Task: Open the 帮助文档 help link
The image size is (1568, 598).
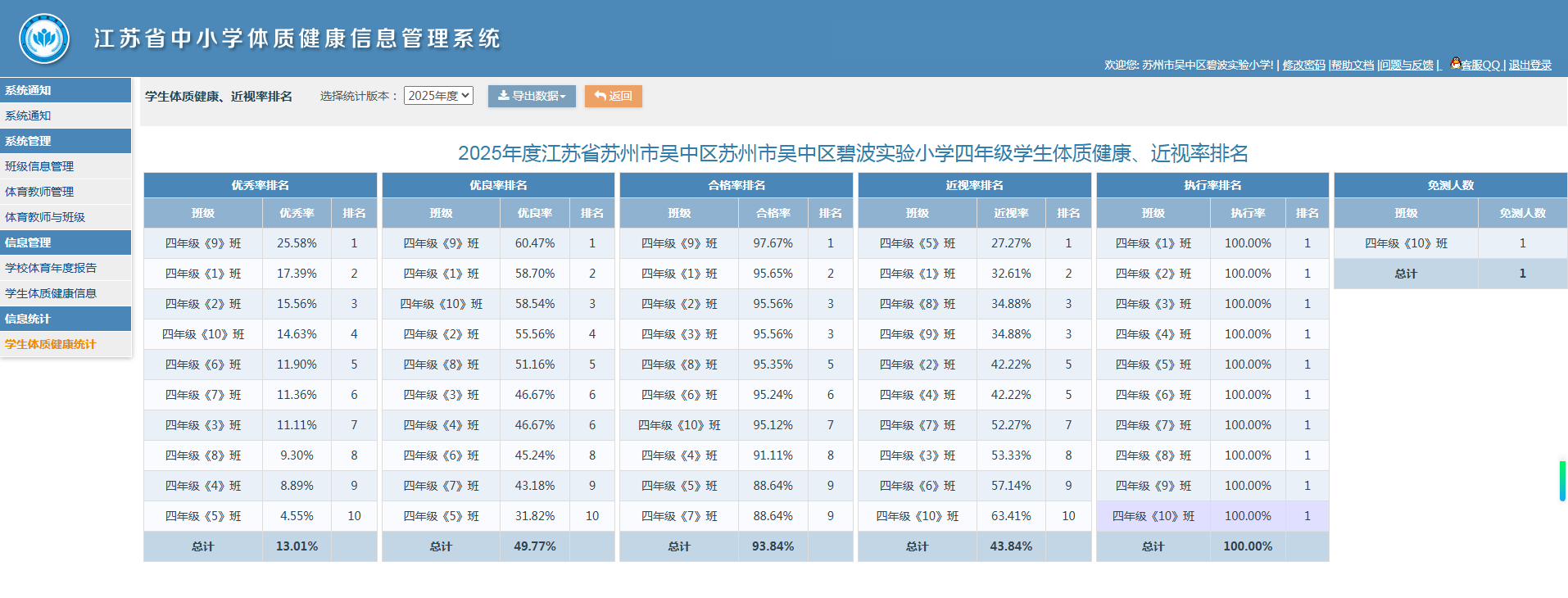Action: point(1352,65)
